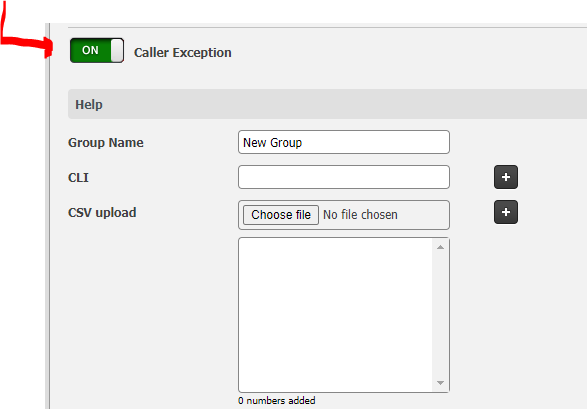Screen dimensions: 587x409
Task: Click the numbers list scroll-down arrow
Action: tap(441, 383)
